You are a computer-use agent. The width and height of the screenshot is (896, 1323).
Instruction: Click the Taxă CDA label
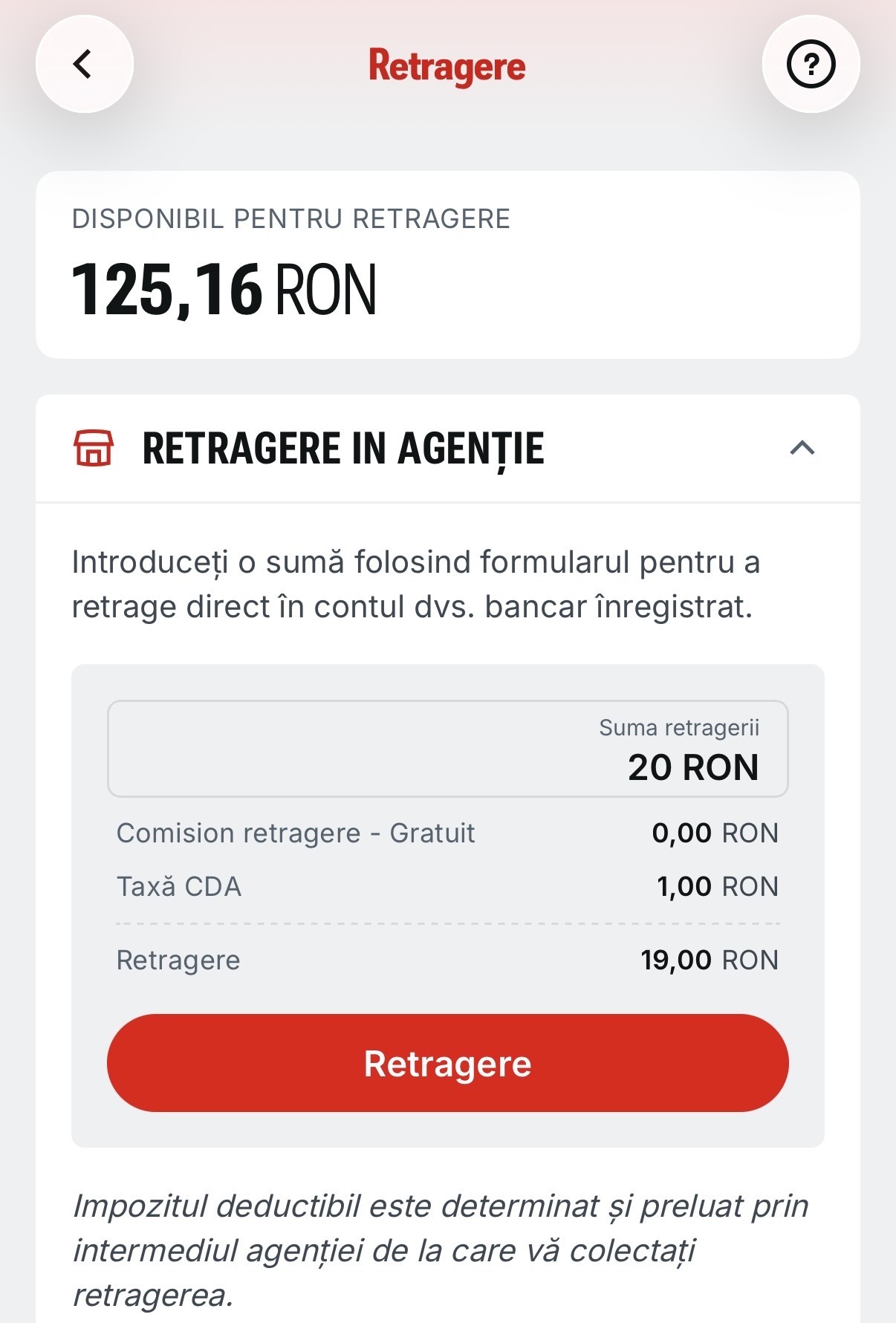click(x=179, y=887)
